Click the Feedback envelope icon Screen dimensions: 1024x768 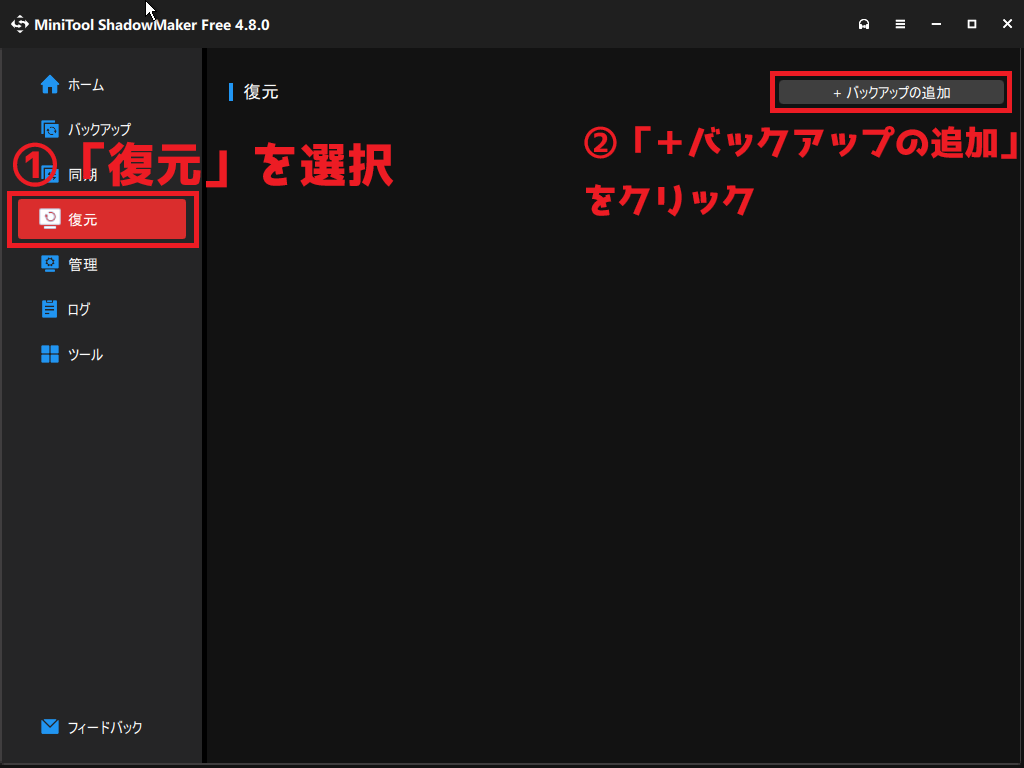(x=50, y=727)
